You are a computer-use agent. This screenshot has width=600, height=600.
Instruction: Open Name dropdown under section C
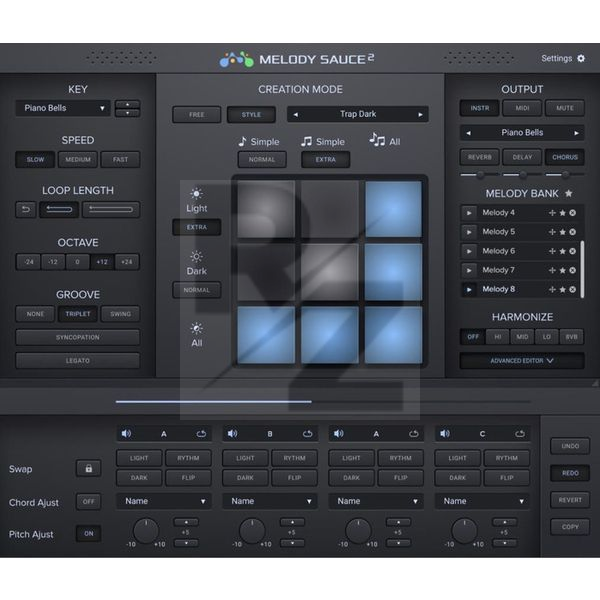[x=482, y=501]
